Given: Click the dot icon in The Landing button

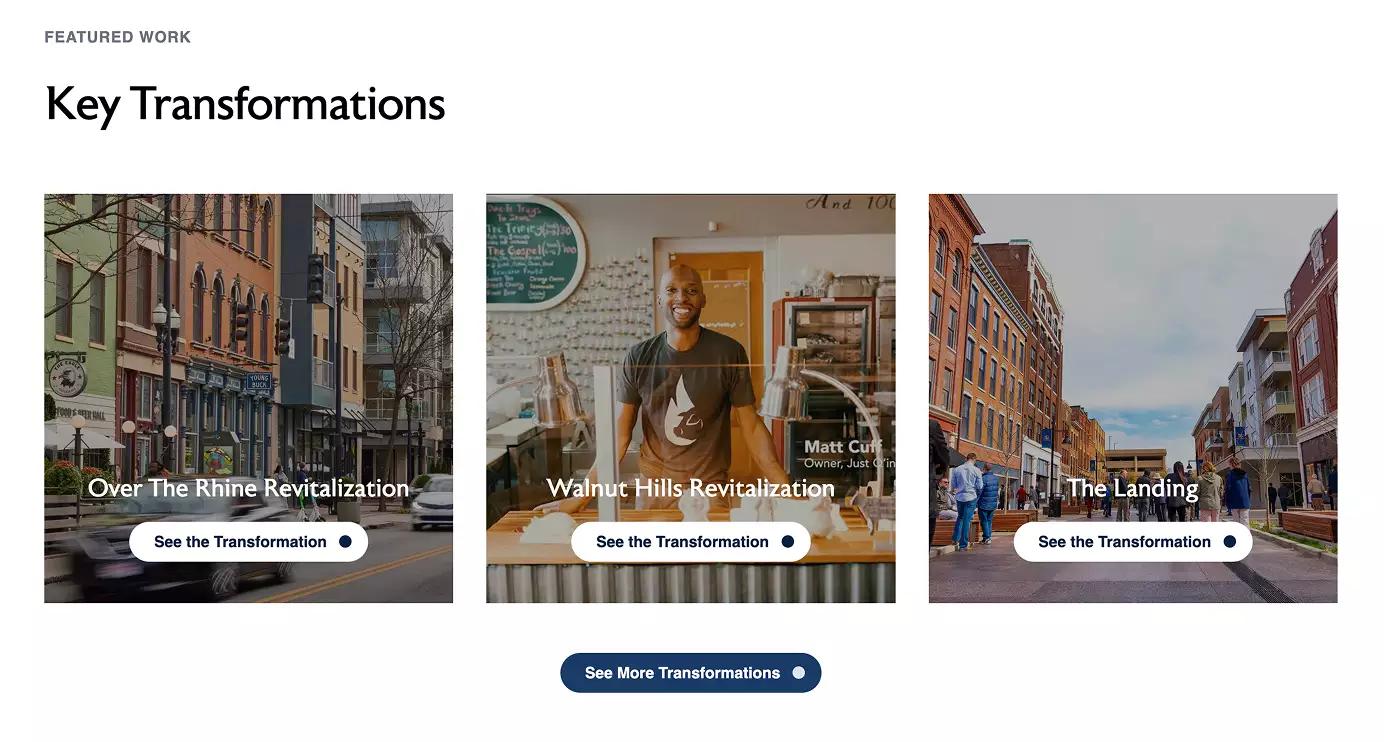Looking at the screenshot, I should 1230,542.
